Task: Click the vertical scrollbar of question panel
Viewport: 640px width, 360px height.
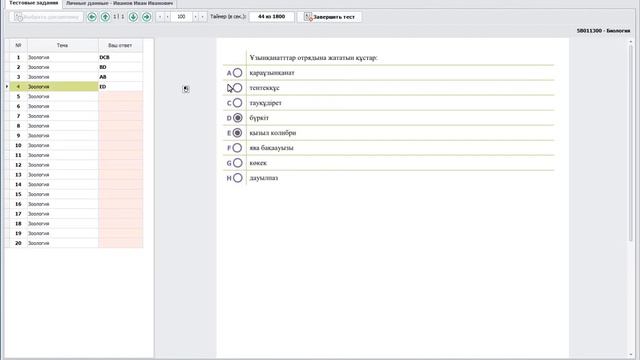Action: tap(631, 143)
